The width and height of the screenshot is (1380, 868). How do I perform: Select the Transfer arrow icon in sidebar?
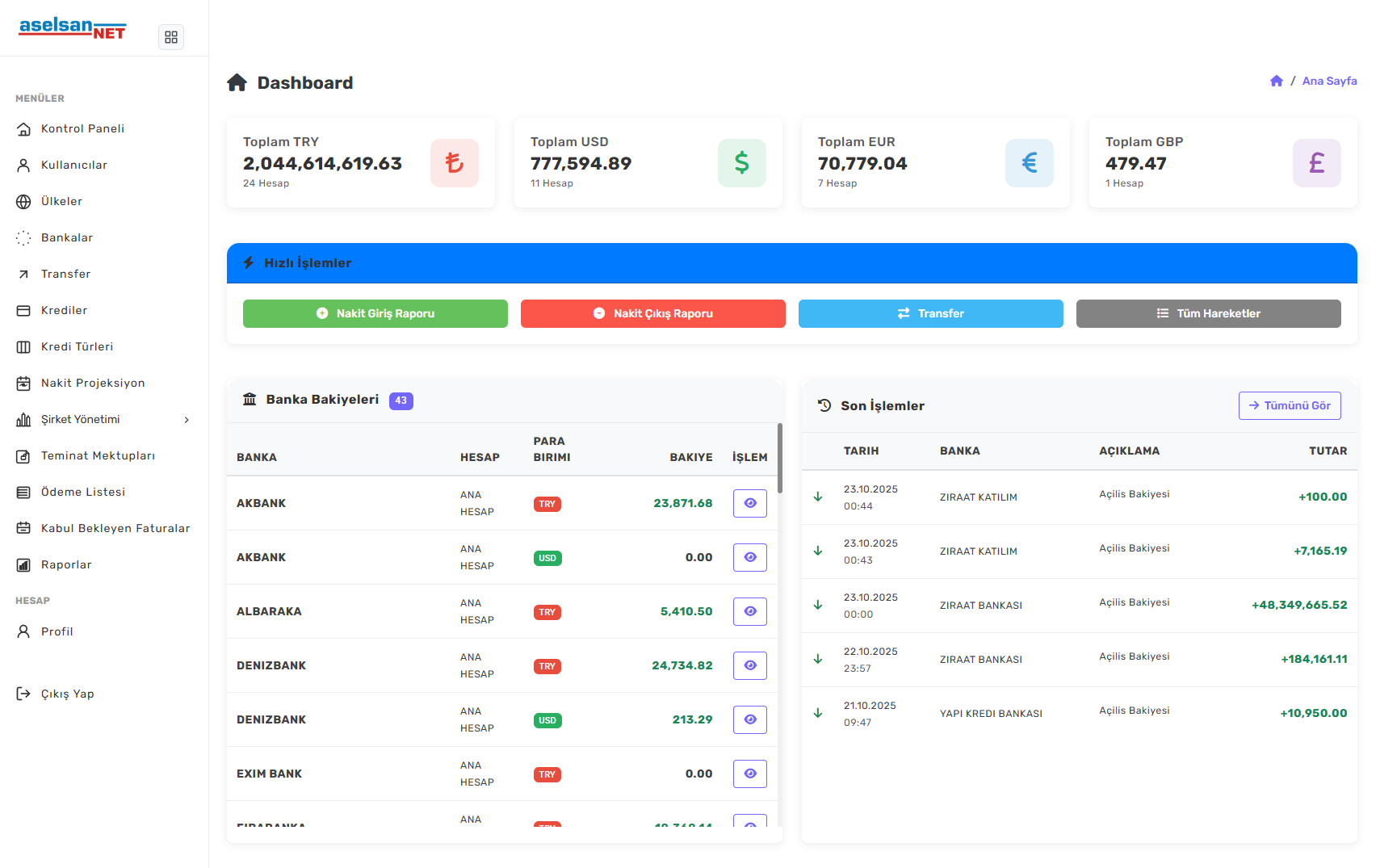23,274
